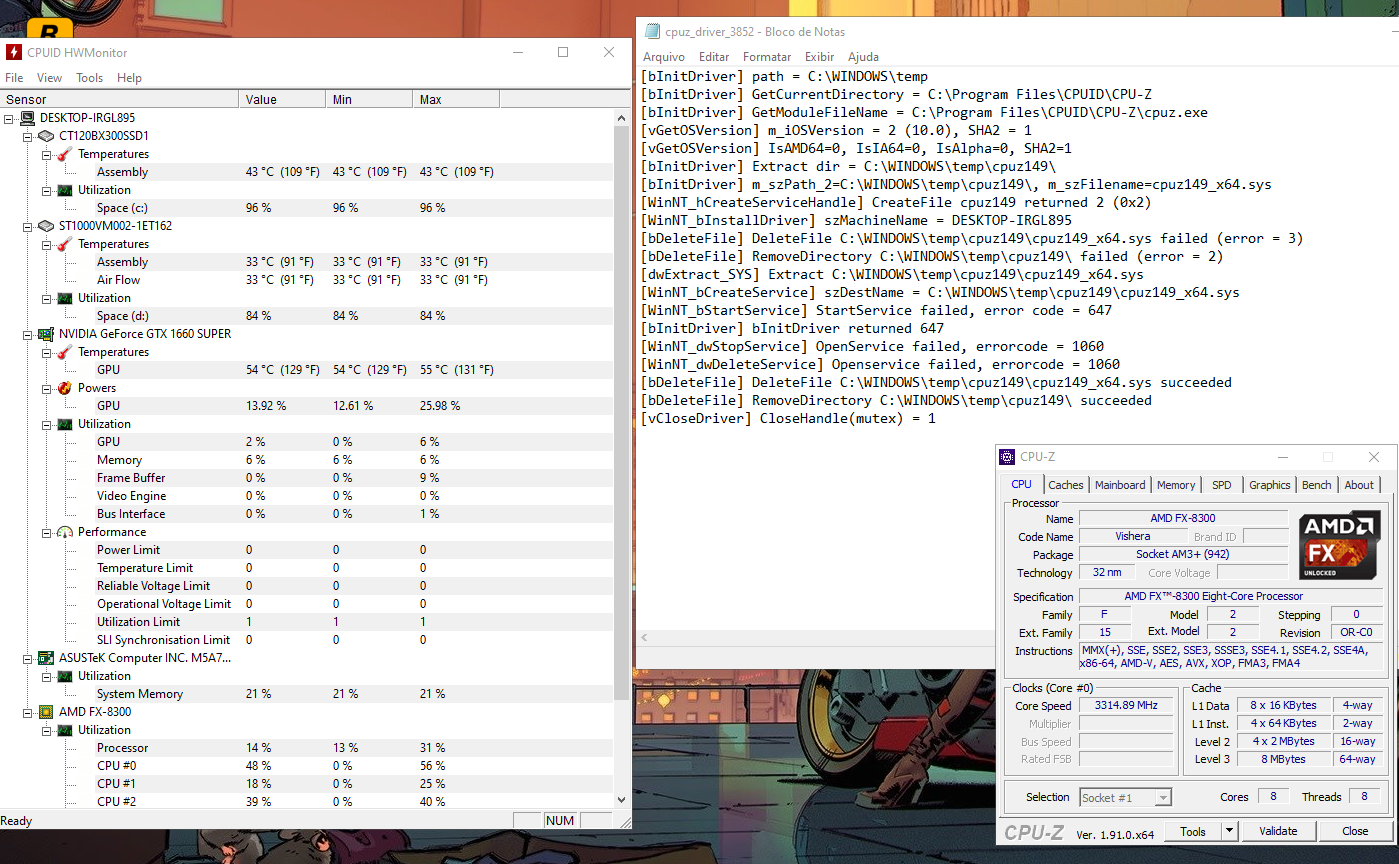Image resolution: width=1399 pixels, height=864 pixels.
Task: Click the HWMonitor vertical scrollbar up arrow
Action: (622, 116)
